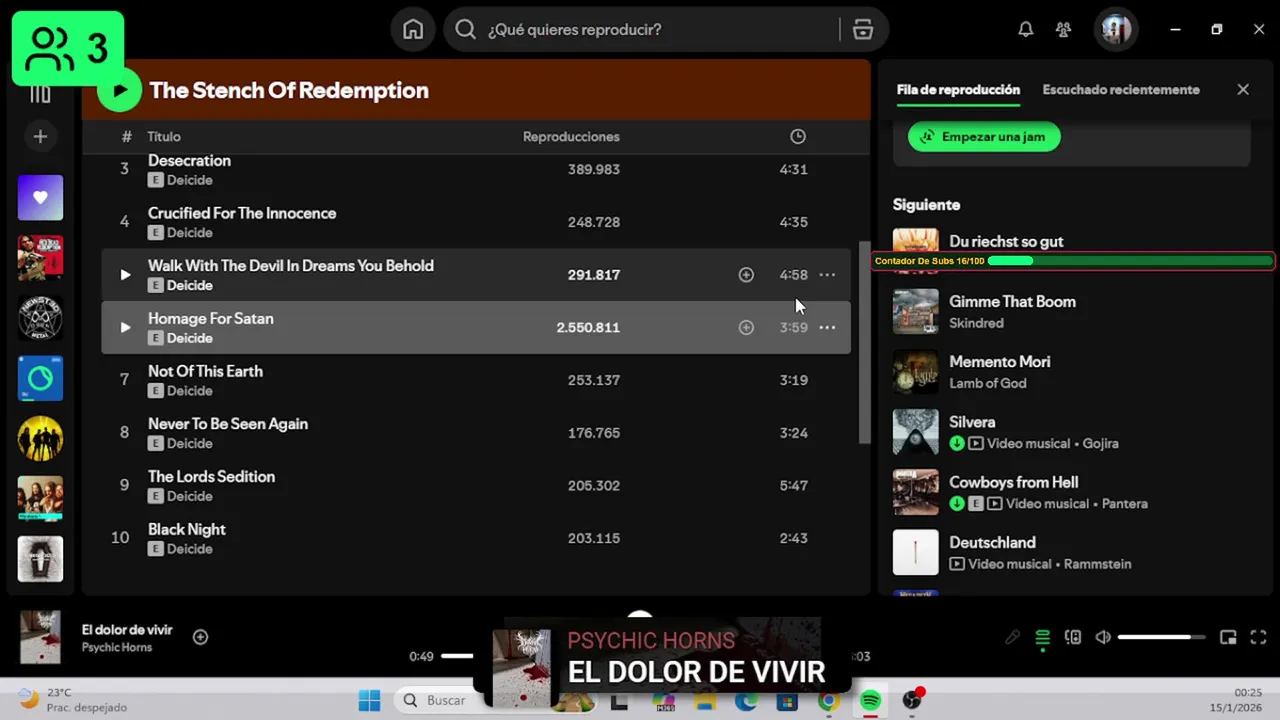Open friend activity icon
The image size is (1280, 720).
(1063, 30)
